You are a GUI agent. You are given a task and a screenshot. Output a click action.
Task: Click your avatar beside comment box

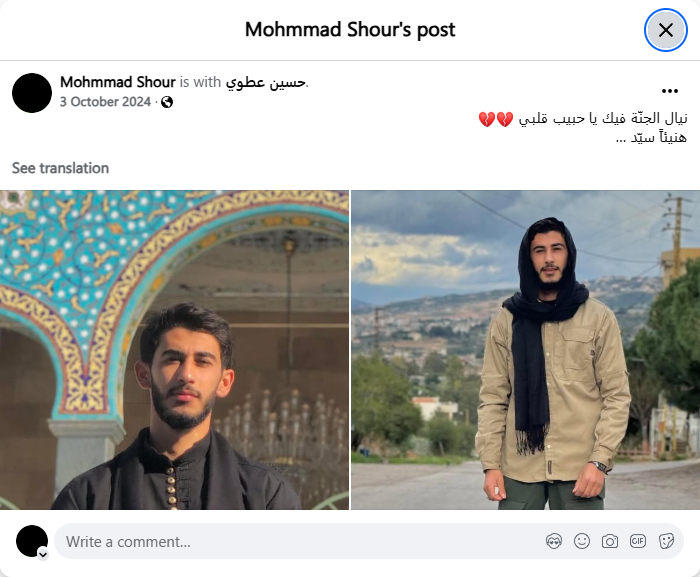coord(32,541)
